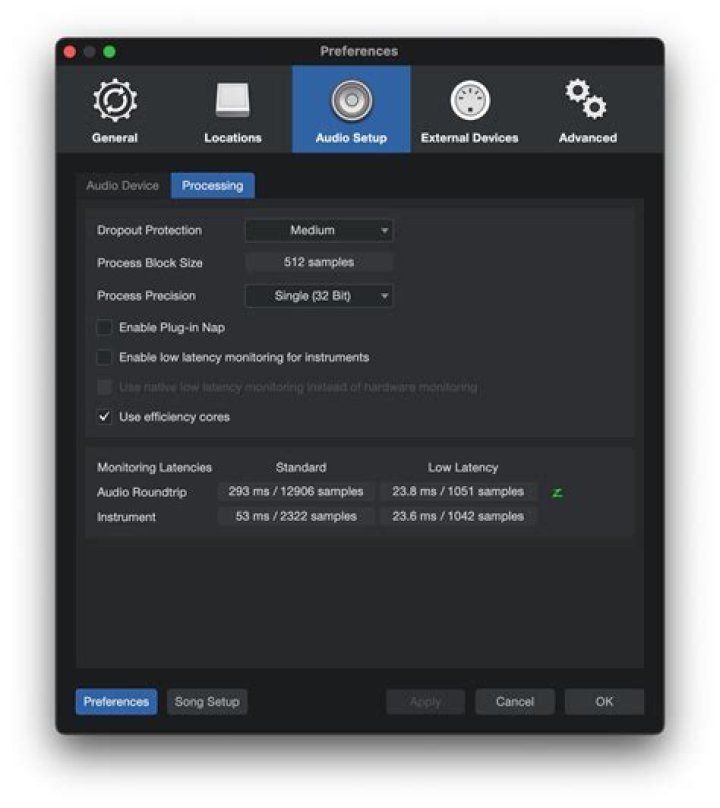This screenshot has width=720, height=808.
Task: Click the 23.8 ms / 1051 samples value
Action: (458, 492)
